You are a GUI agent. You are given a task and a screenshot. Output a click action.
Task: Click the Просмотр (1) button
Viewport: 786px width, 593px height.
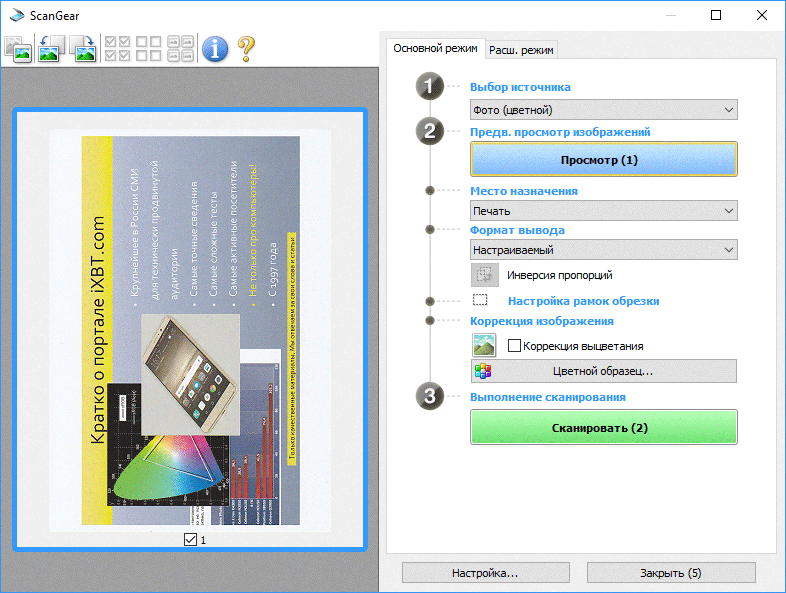(x=604, y=159)
